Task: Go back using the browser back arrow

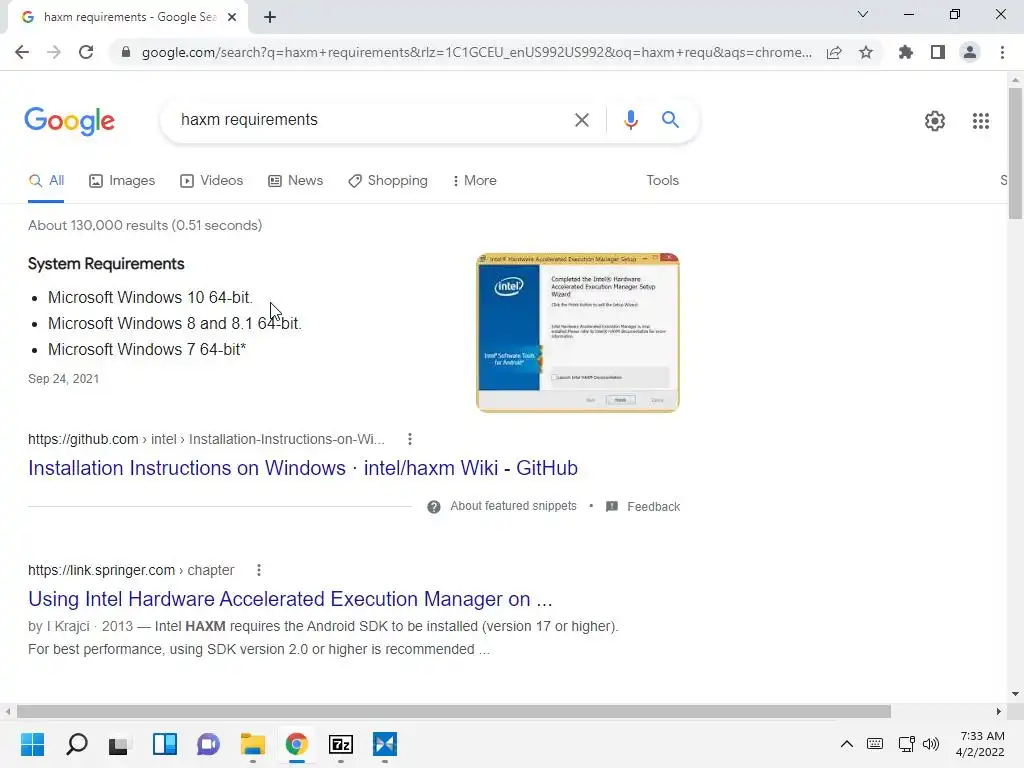Action: click(22, 52)
